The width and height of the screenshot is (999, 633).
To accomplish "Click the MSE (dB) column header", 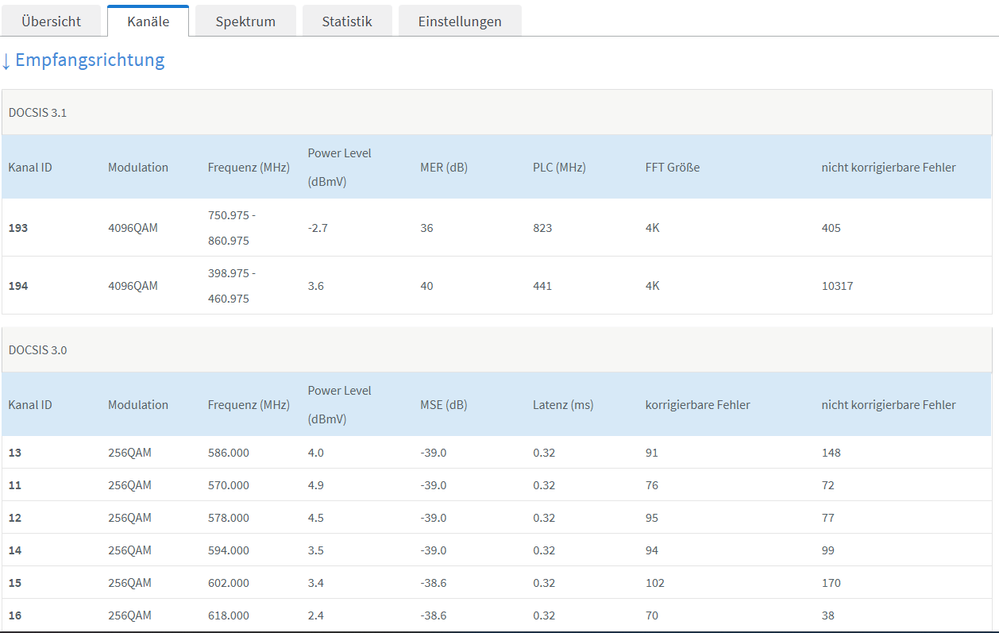I will click(443, 405).
